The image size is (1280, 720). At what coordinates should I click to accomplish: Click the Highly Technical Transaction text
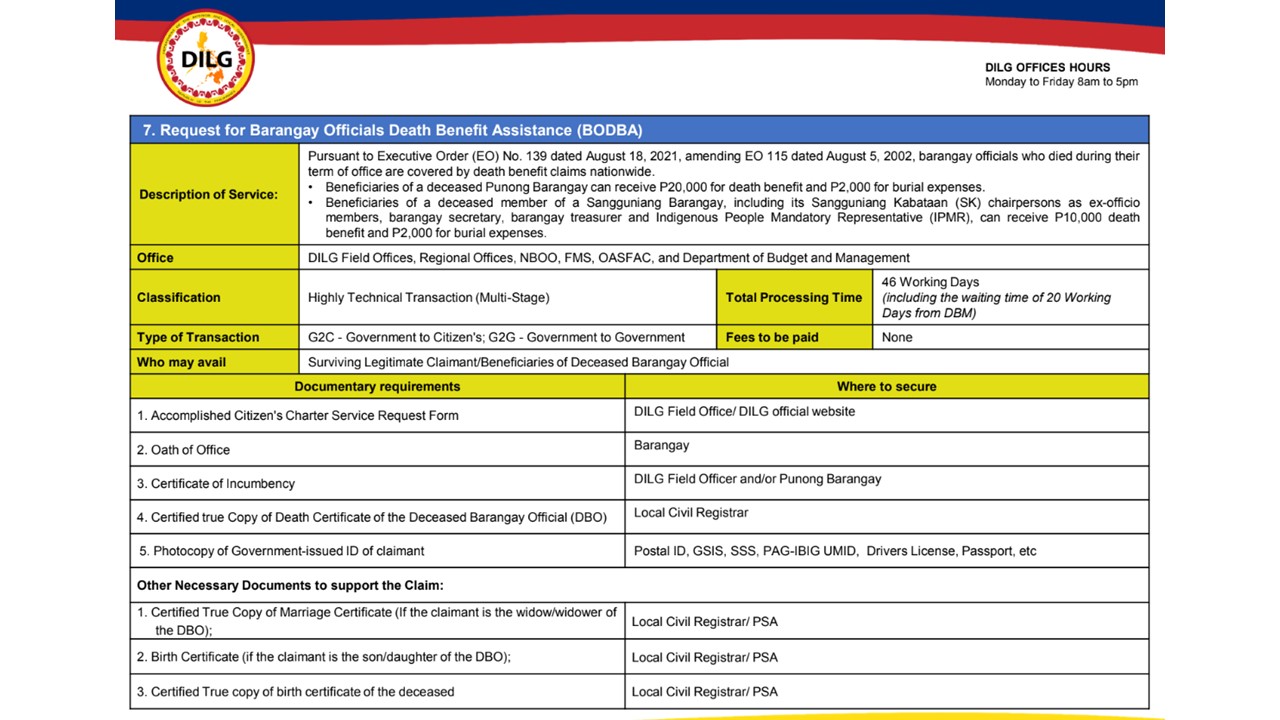428,297
